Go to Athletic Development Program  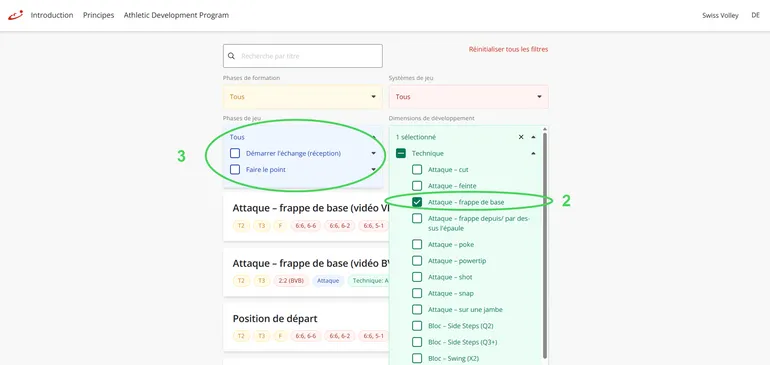(x=176, y=15)
